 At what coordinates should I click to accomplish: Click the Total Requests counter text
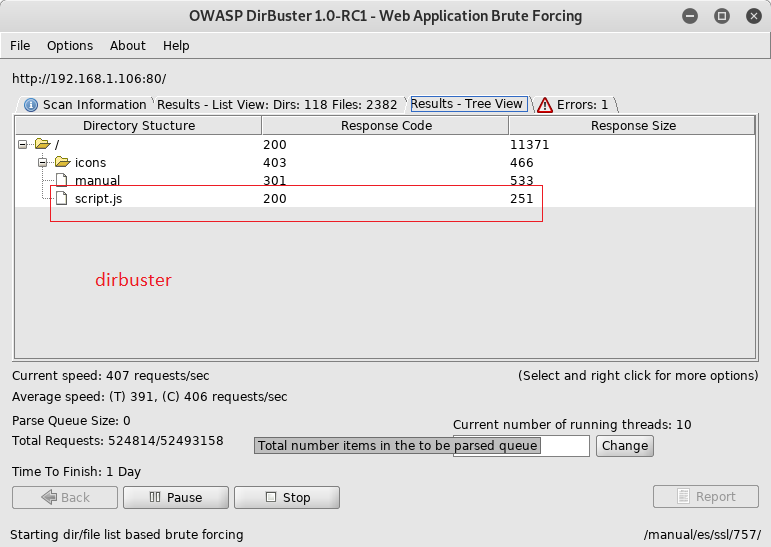click(x=118, y=441)
